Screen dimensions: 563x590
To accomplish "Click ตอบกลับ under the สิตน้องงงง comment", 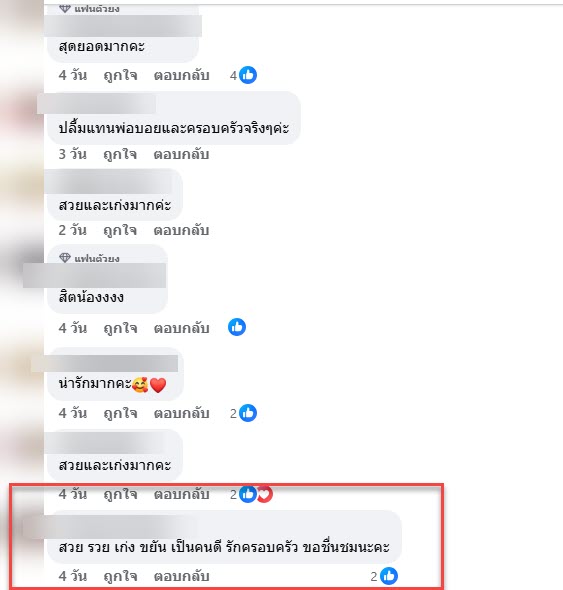I will coord(181,328).
